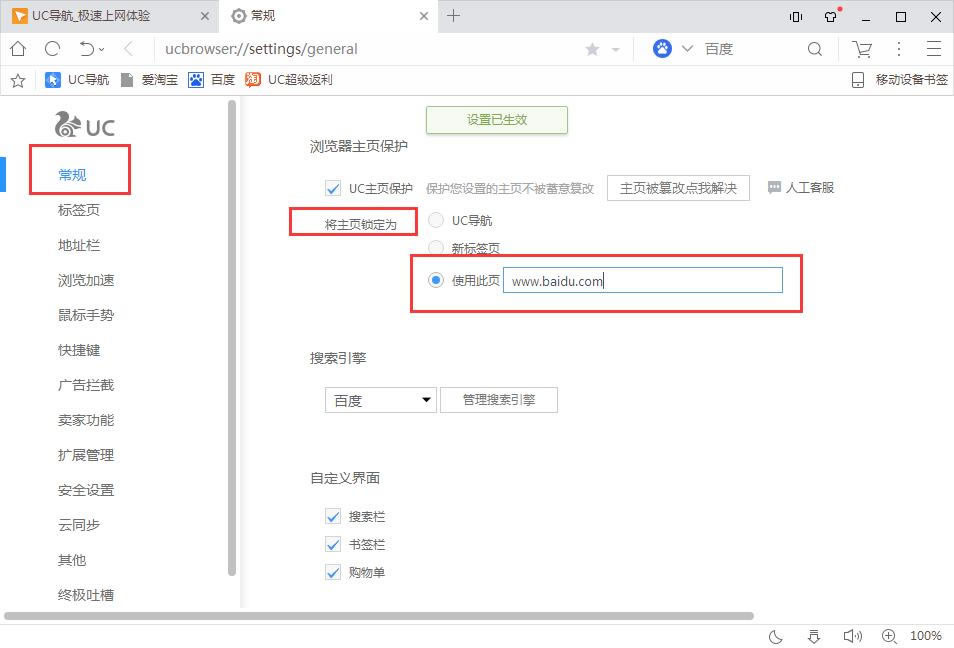Uncheck the UC主页保护 checkbox
This screenshot has height=648, width=954.
pos(334,188)
